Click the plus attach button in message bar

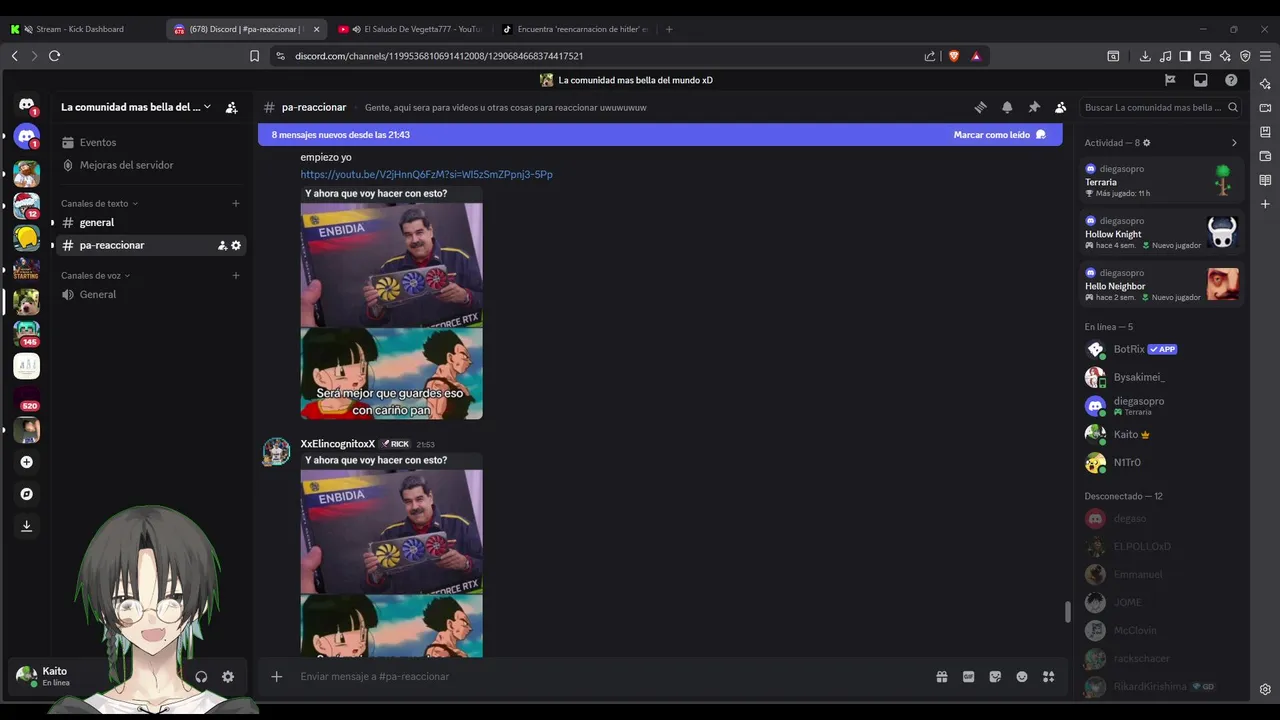point(277,677)
